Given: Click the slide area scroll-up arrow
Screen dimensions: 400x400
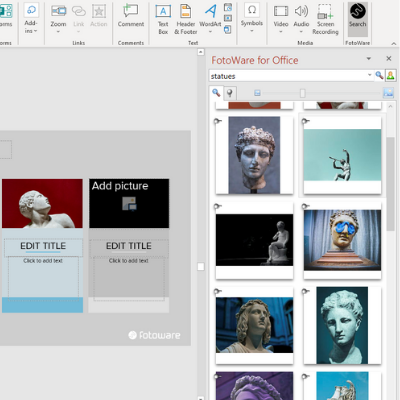Looking at the screenshot, I should 200,52.
